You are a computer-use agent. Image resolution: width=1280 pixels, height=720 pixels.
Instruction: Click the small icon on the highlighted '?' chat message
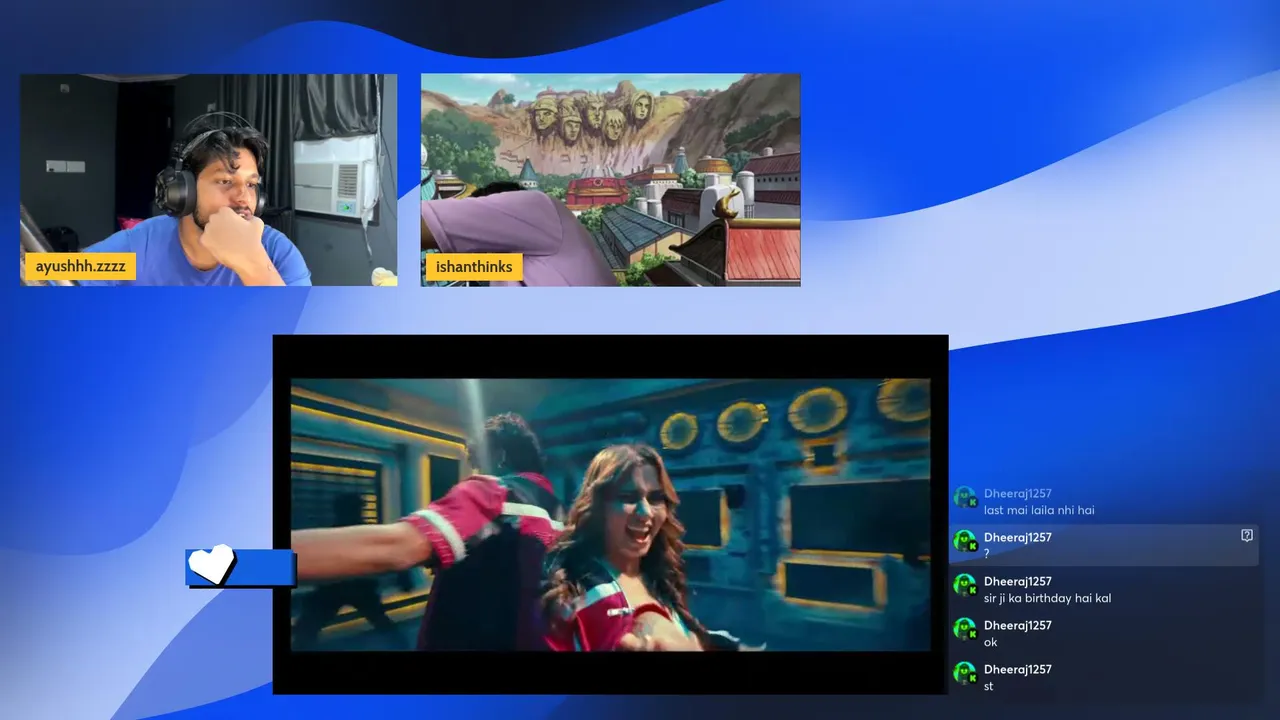click(1247, 536)
